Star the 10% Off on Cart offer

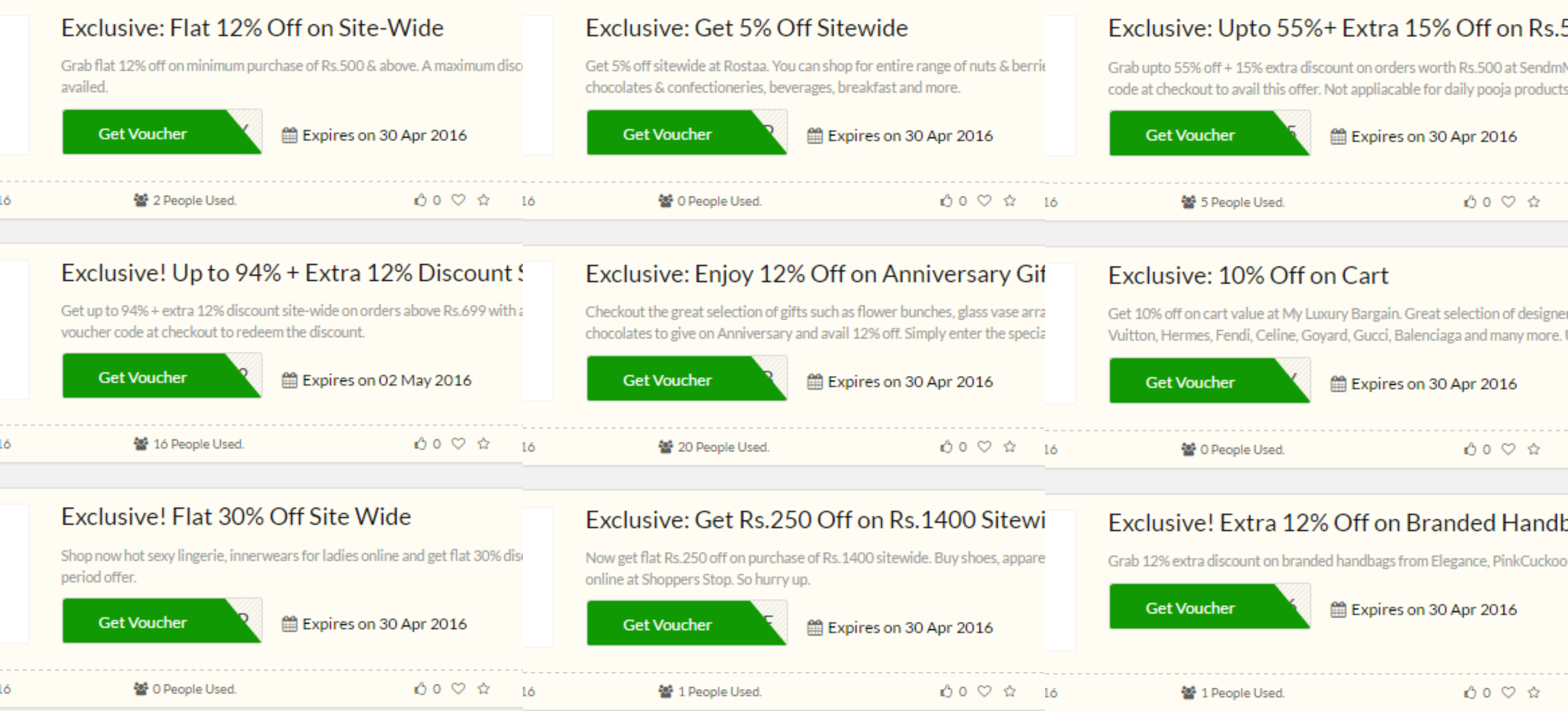(x=1534, y=449)
